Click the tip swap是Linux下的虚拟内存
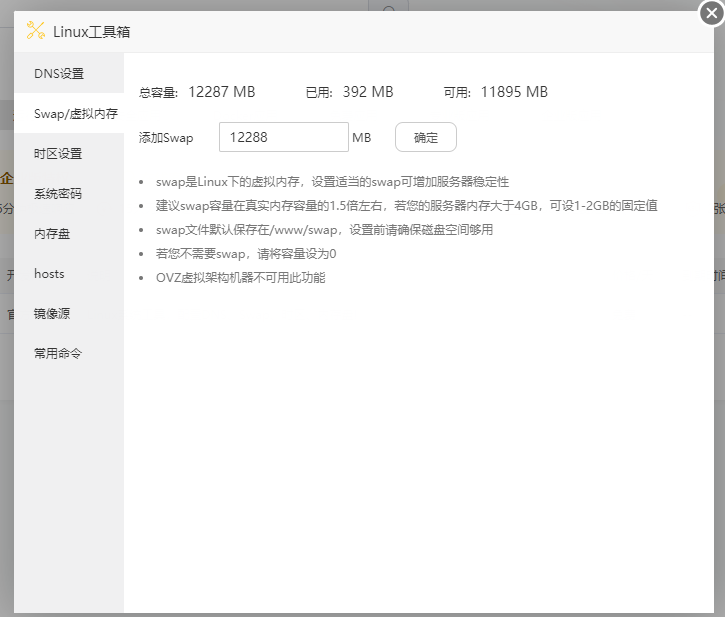 coord(332,182)
